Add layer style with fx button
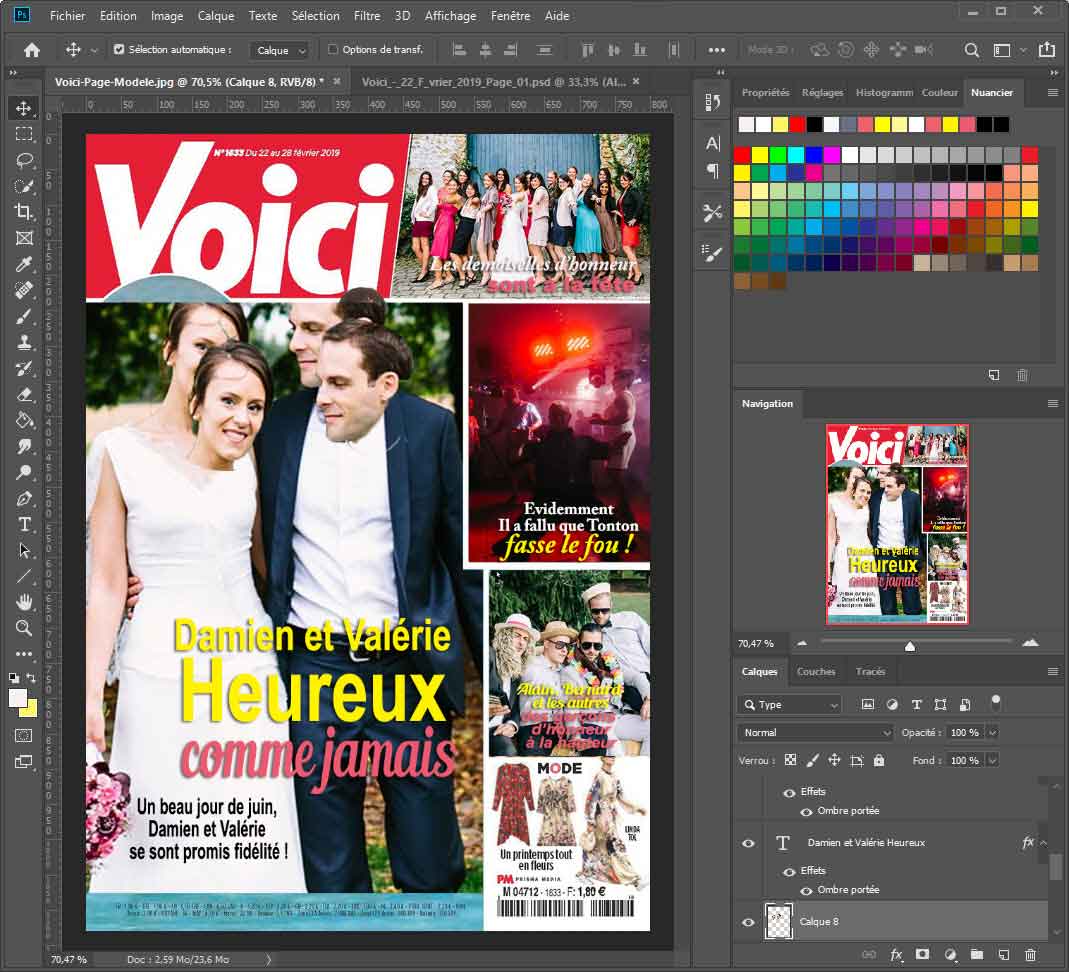Screen dimensions: 1069x972 896,955
